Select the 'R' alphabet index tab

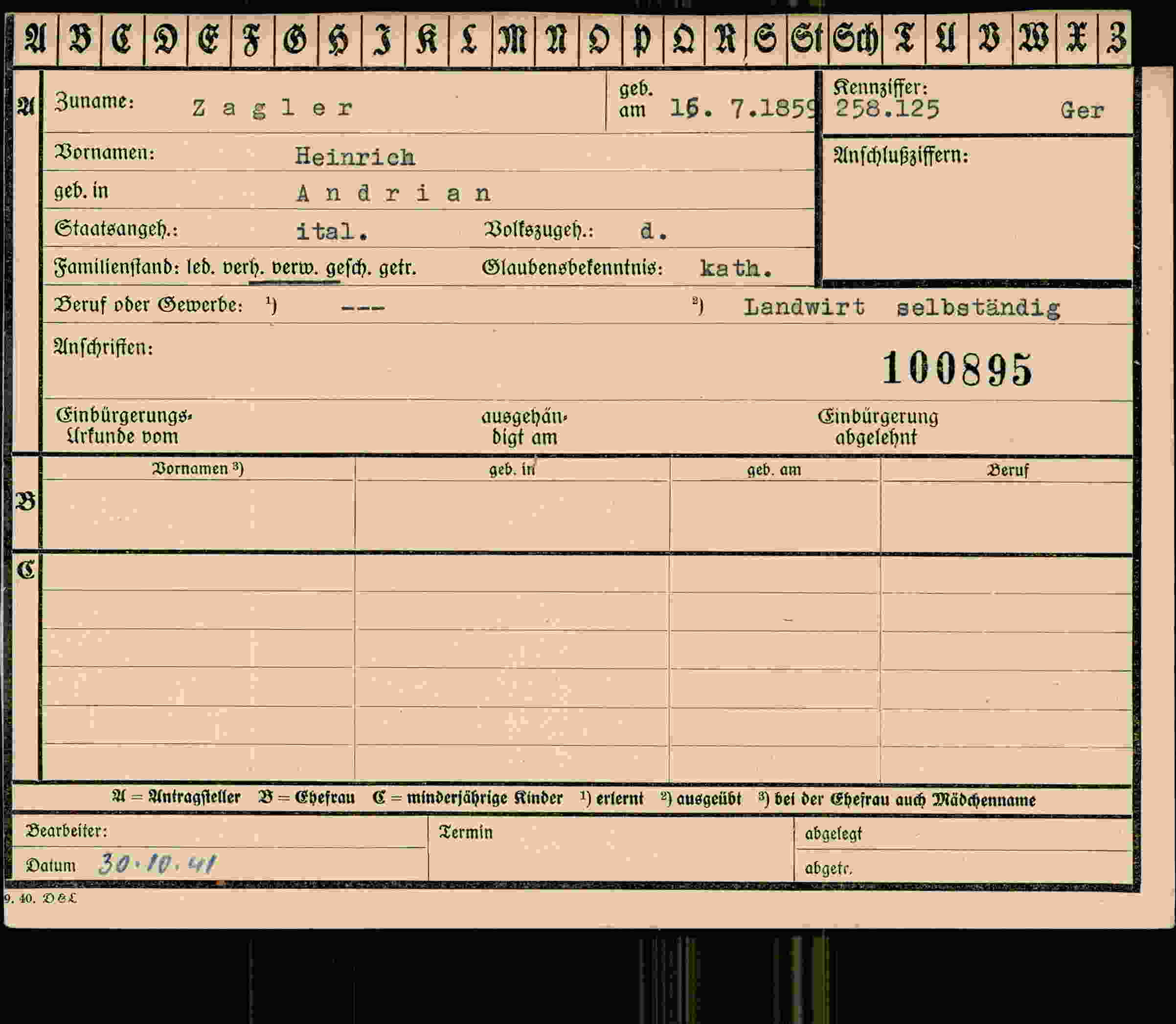click(725, 40)
